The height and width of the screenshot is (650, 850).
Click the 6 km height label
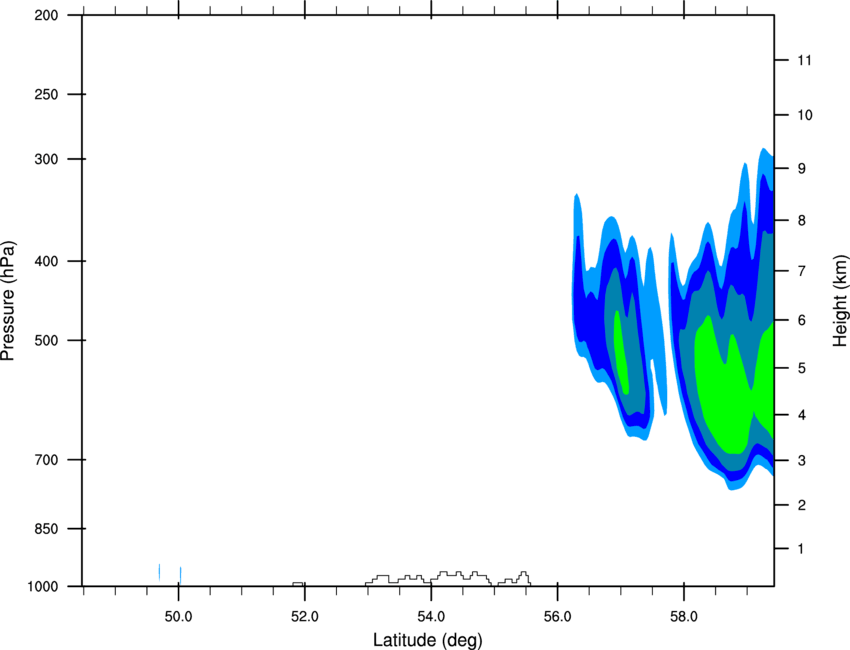[x=801, y=320]
